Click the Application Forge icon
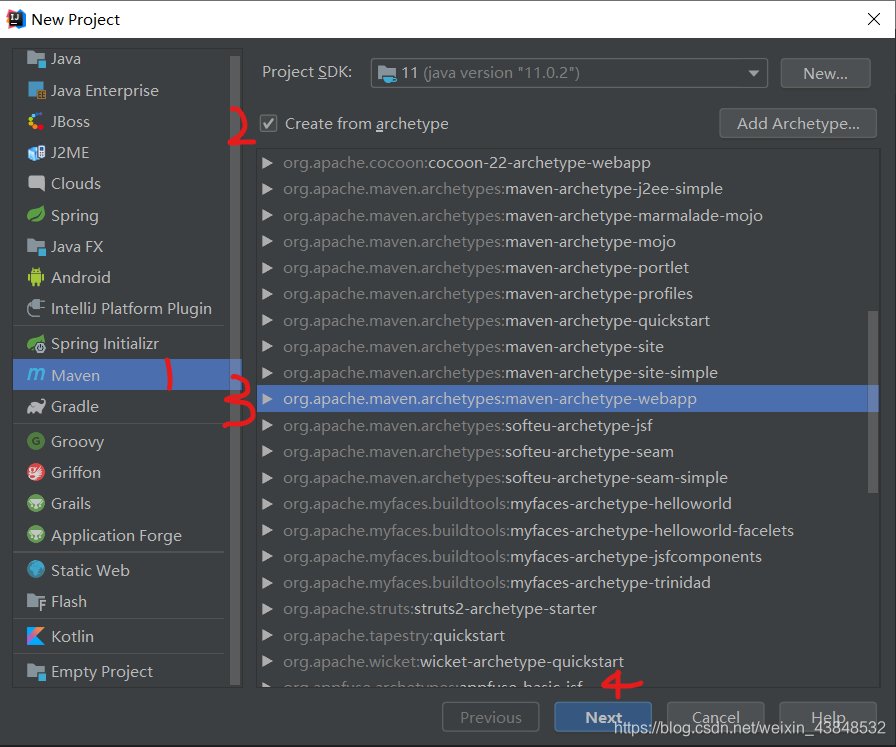Image resolution: width=896 pixels, height=747 pixels. click(x=36, y=535)
